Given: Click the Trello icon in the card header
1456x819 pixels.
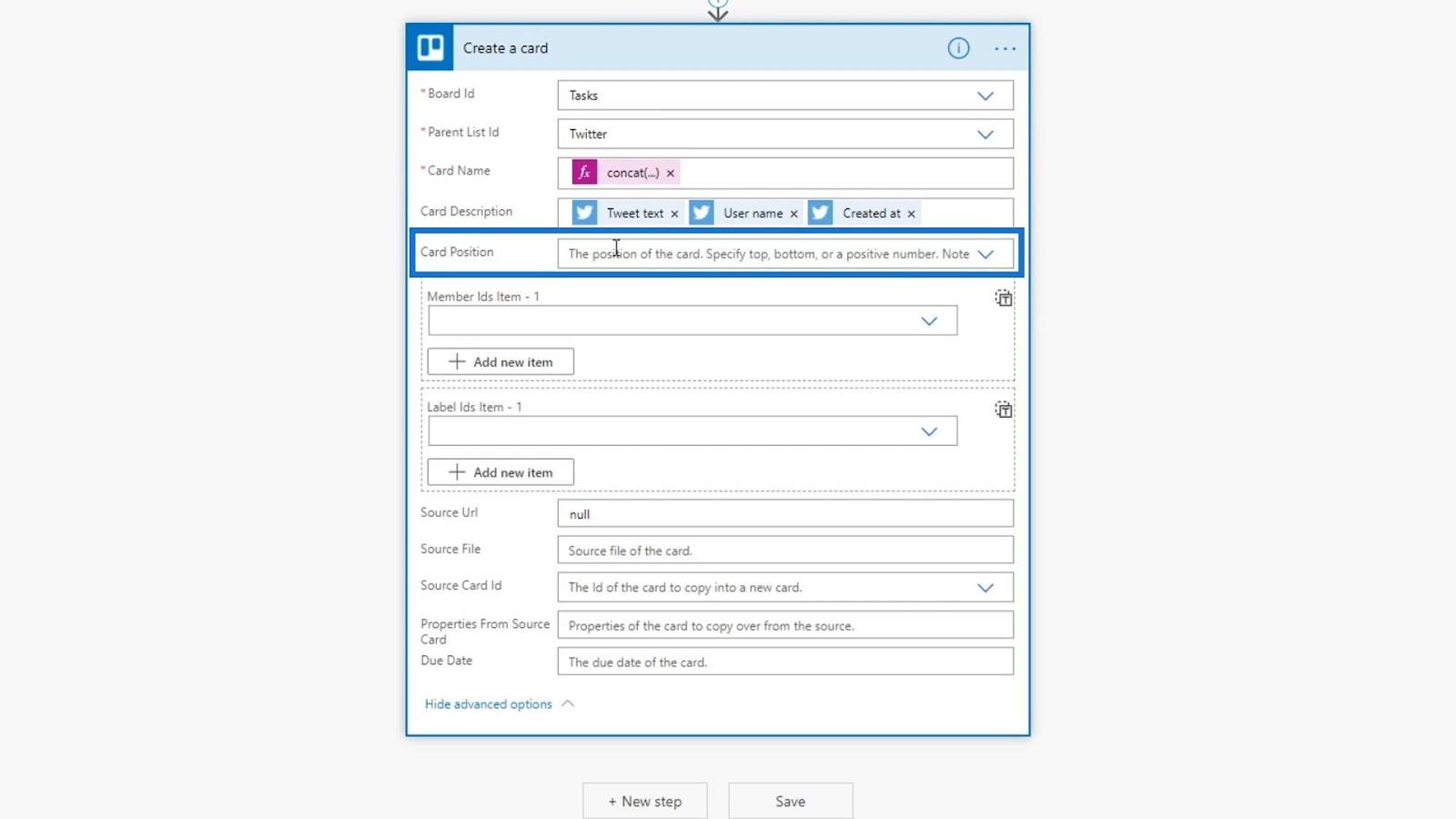Looking at the screenshot, I should (x=430, y=47).
